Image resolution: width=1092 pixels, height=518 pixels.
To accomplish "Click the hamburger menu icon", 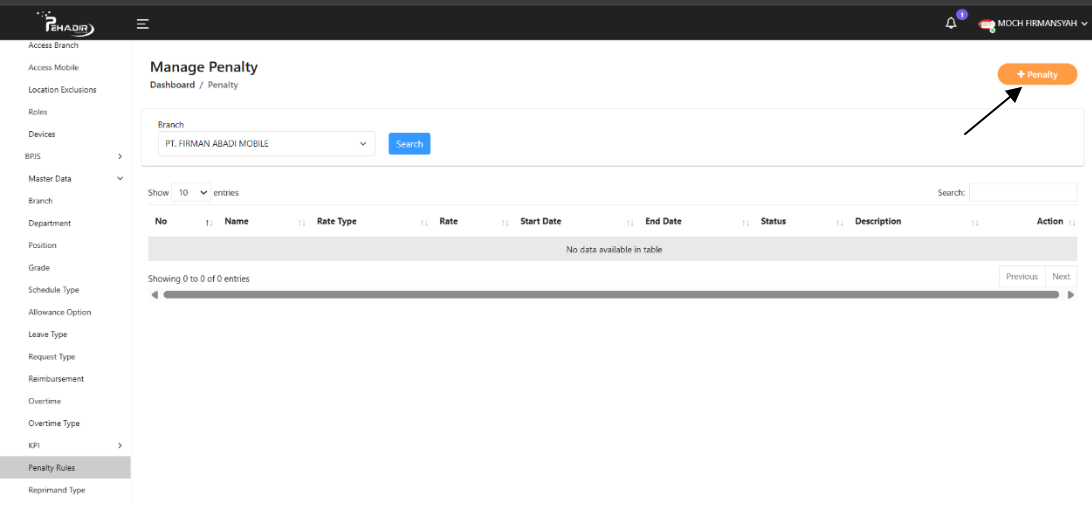I will pos(143,24).
